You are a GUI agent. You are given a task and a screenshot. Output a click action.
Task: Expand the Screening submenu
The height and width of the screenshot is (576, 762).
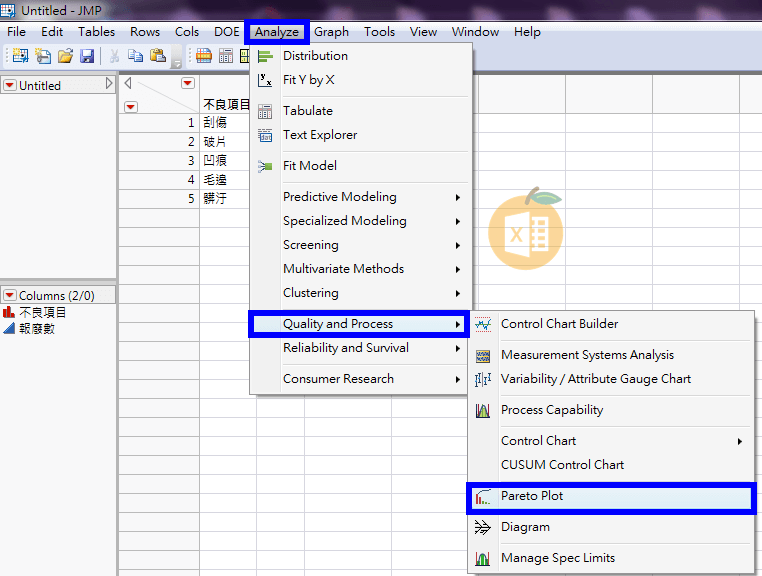pyautogui.click(x=360, y=245)
